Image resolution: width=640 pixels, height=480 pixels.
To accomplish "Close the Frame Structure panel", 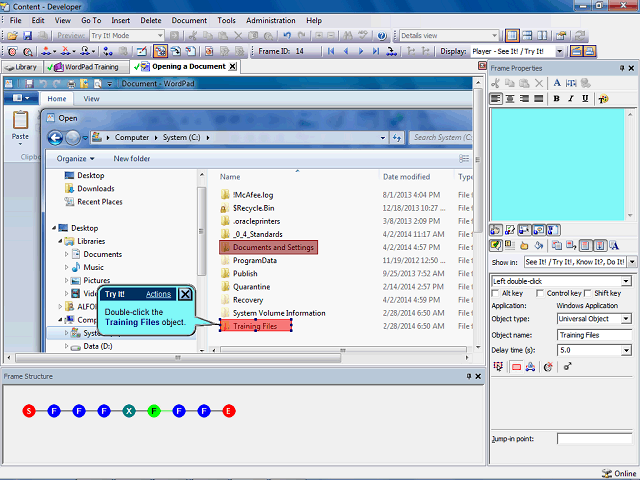I will pyautogui.click(x=478, y=376).
